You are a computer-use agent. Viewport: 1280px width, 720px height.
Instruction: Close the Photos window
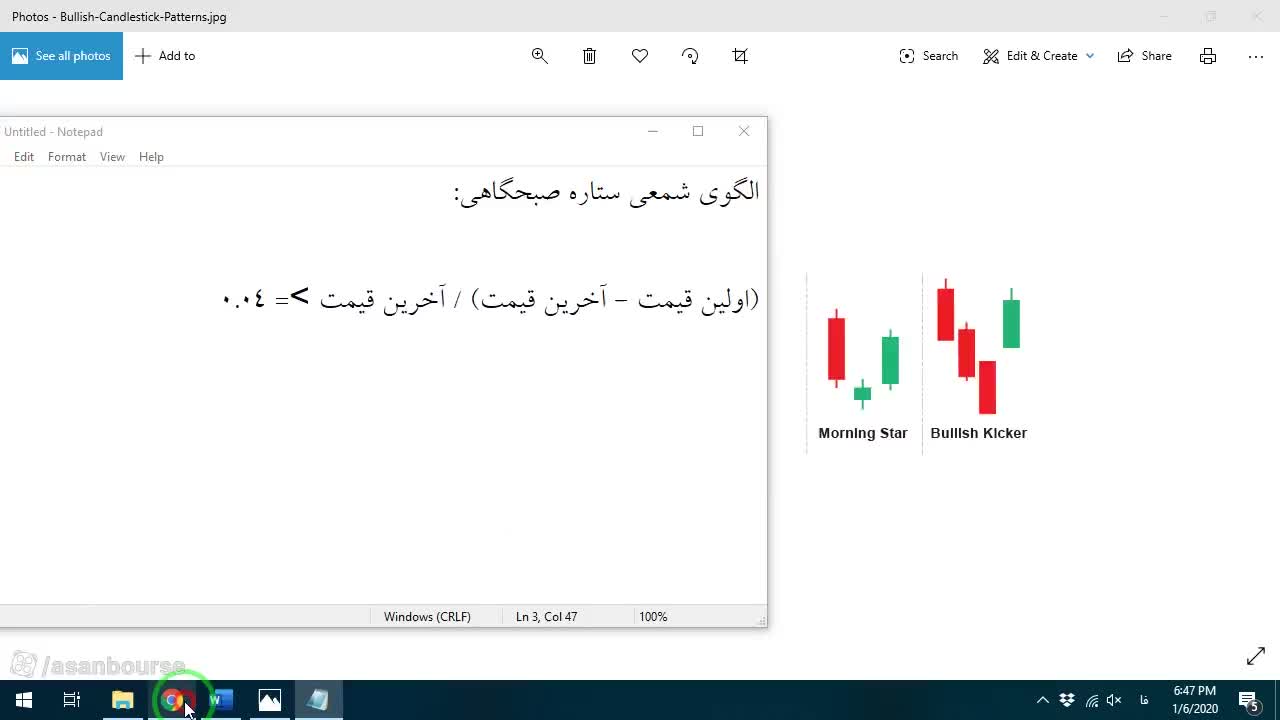click(1257, 16)
